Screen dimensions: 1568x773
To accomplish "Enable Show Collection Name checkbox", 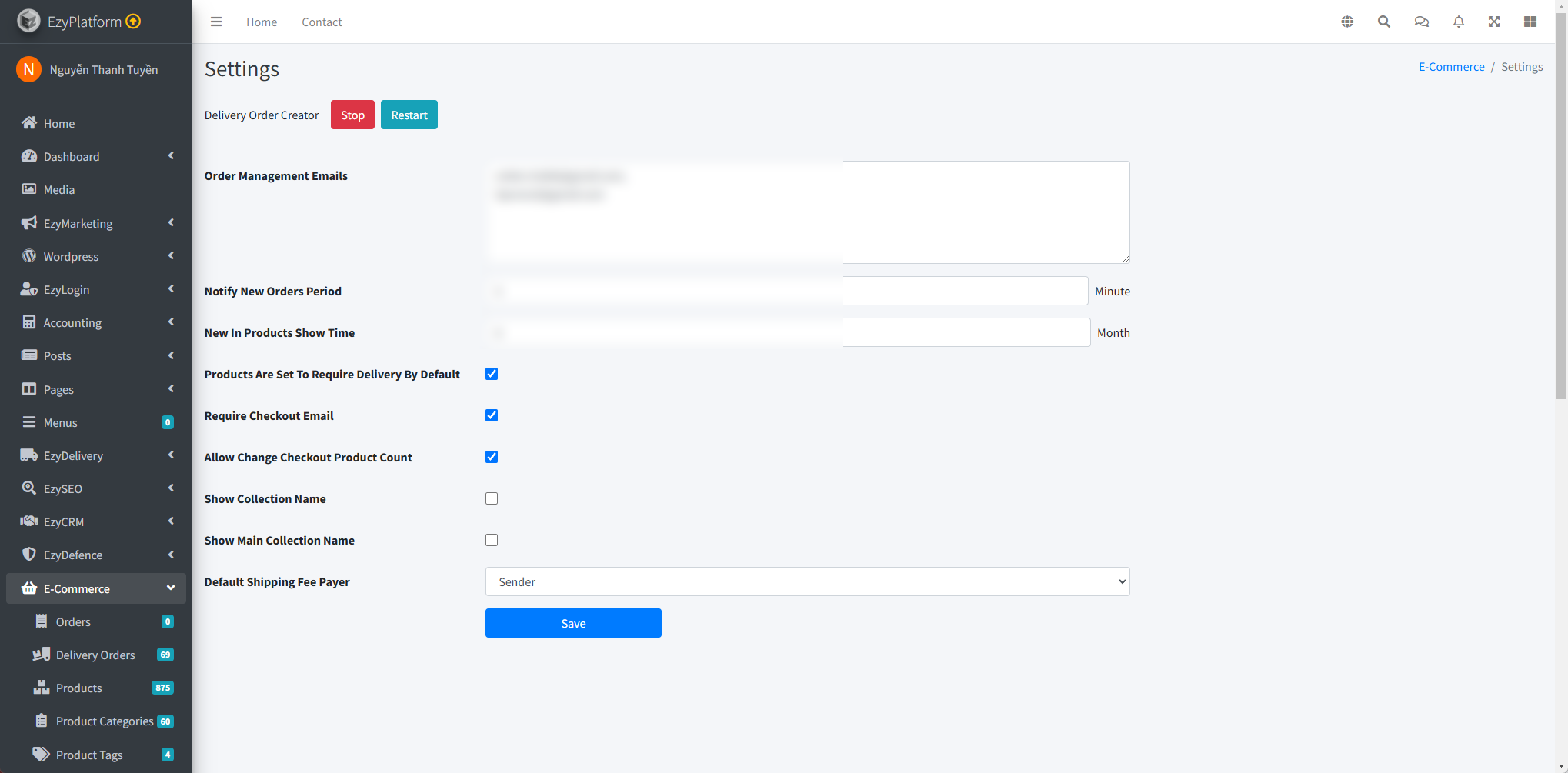I will click(x=492, y=498).
